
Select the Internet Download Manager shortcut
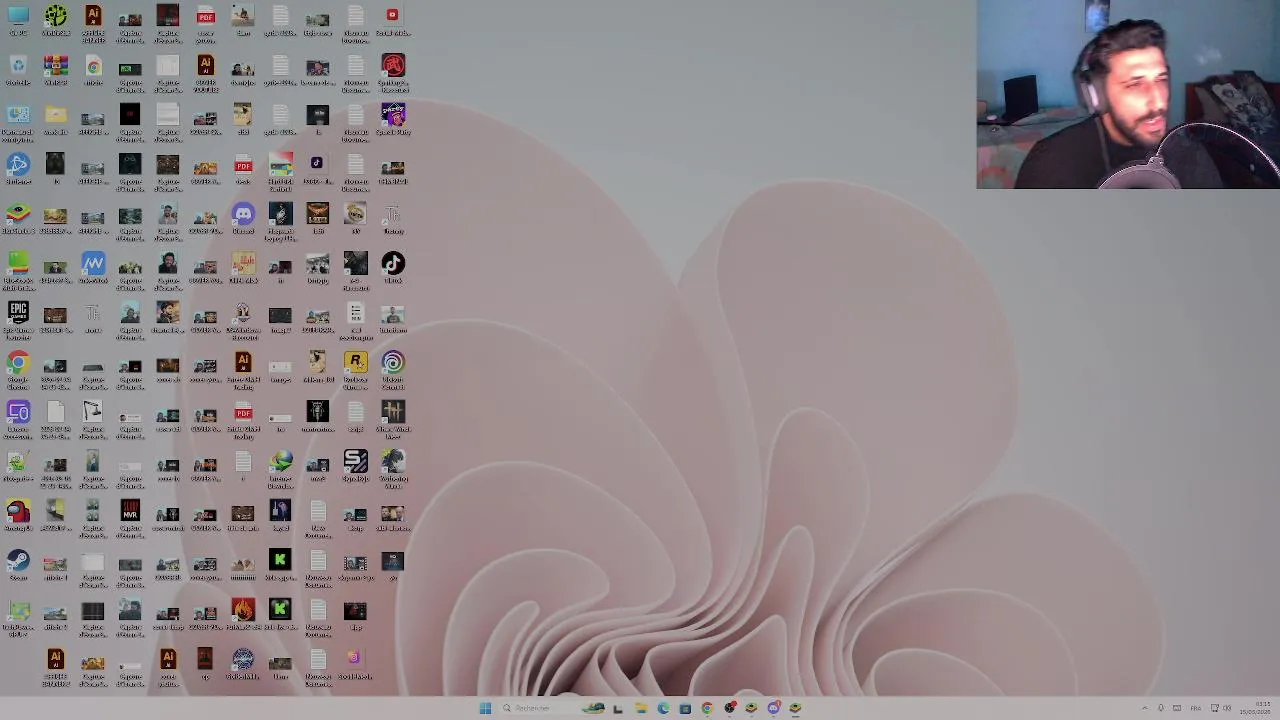pos(280,467)
